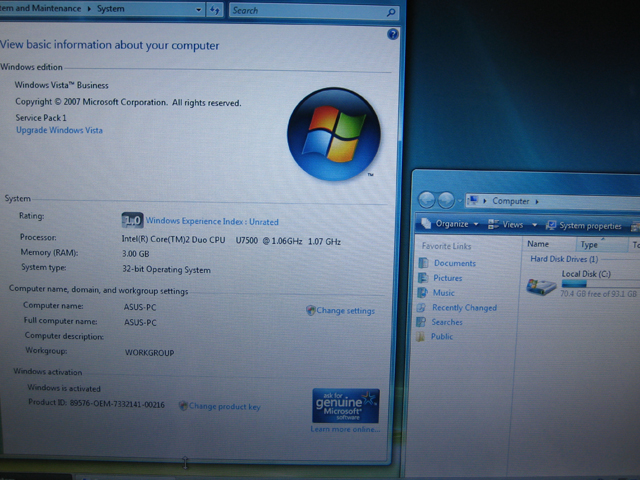Open the Learn more online link
The height and width of the screenshot is (480, 640).
345,429
